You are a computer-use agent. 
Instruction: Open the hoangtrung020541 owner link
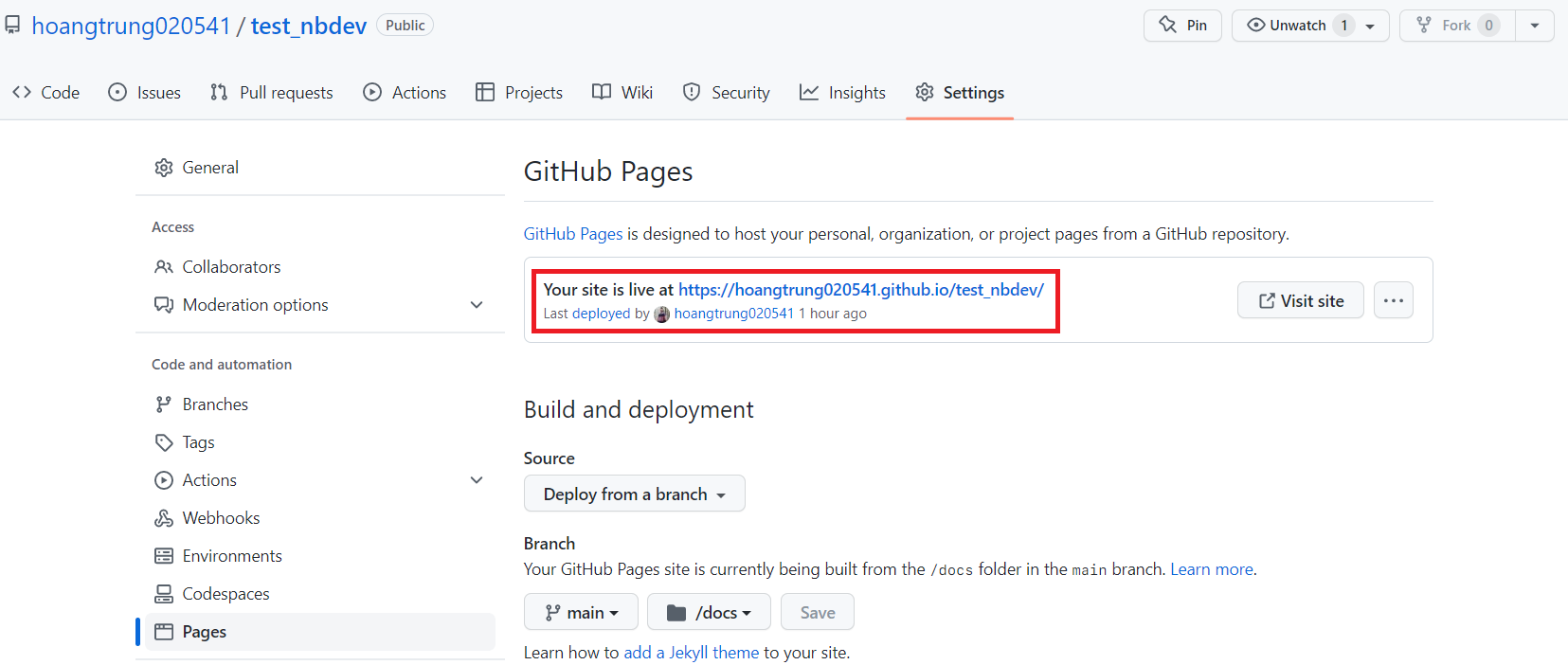[x=131, y=26]
